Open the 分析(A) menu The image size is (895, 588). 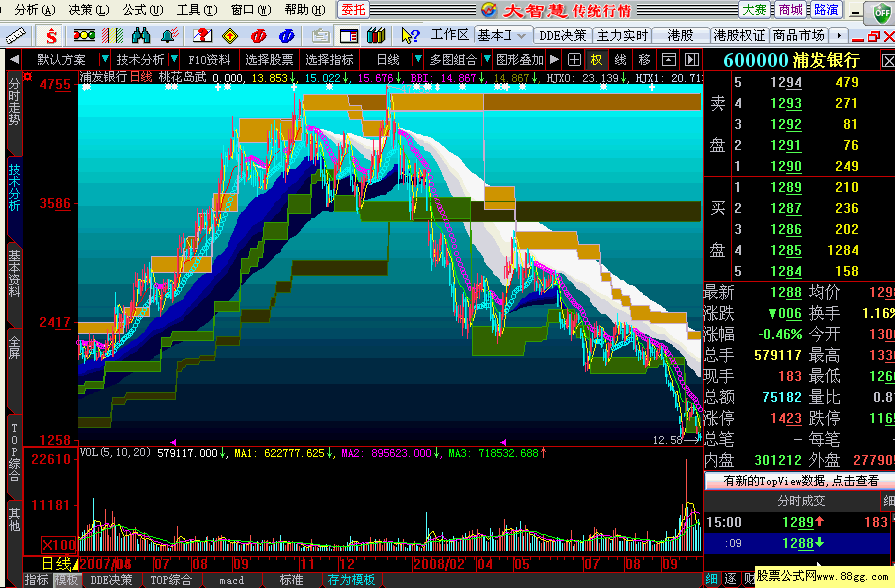tap(35, 10)
